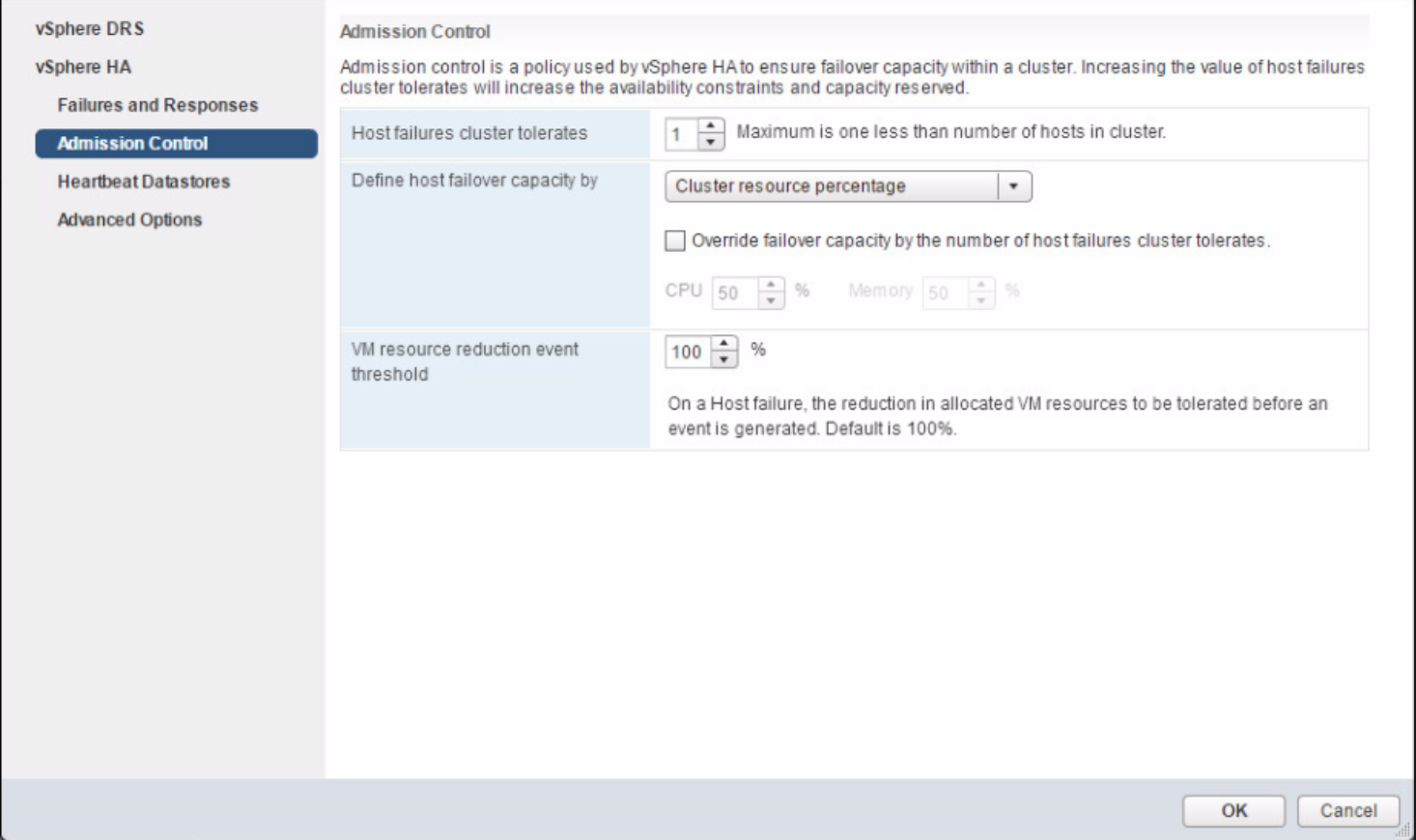Click 'Host failures cluster tolerates' label
Viewport: 1416px width, 840px height.
[x=469, y=133]
